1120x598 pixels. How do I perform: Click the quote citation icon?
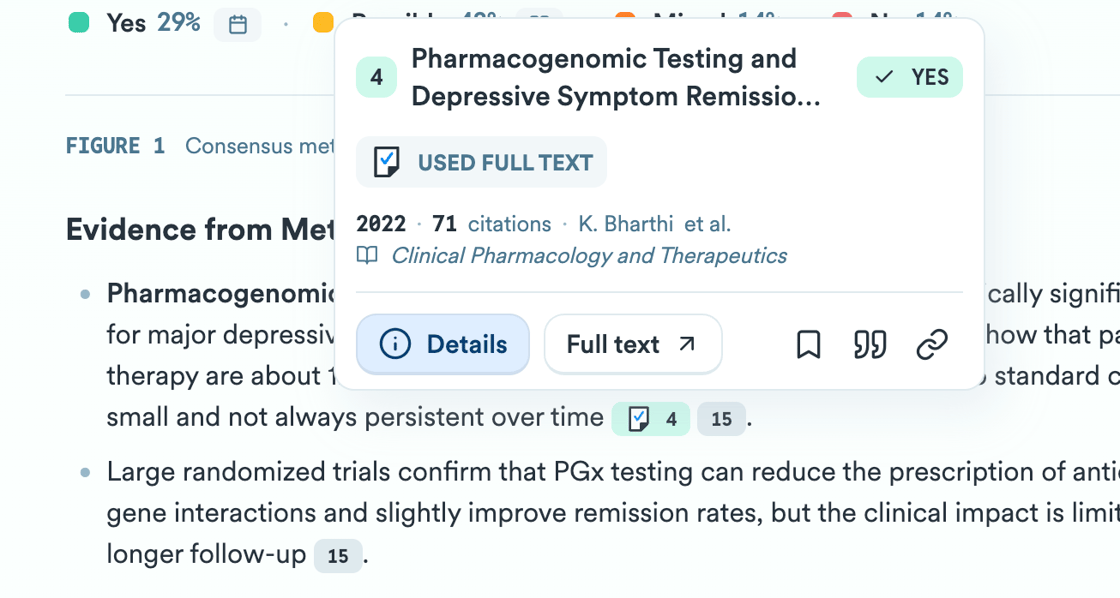point(870,345)
